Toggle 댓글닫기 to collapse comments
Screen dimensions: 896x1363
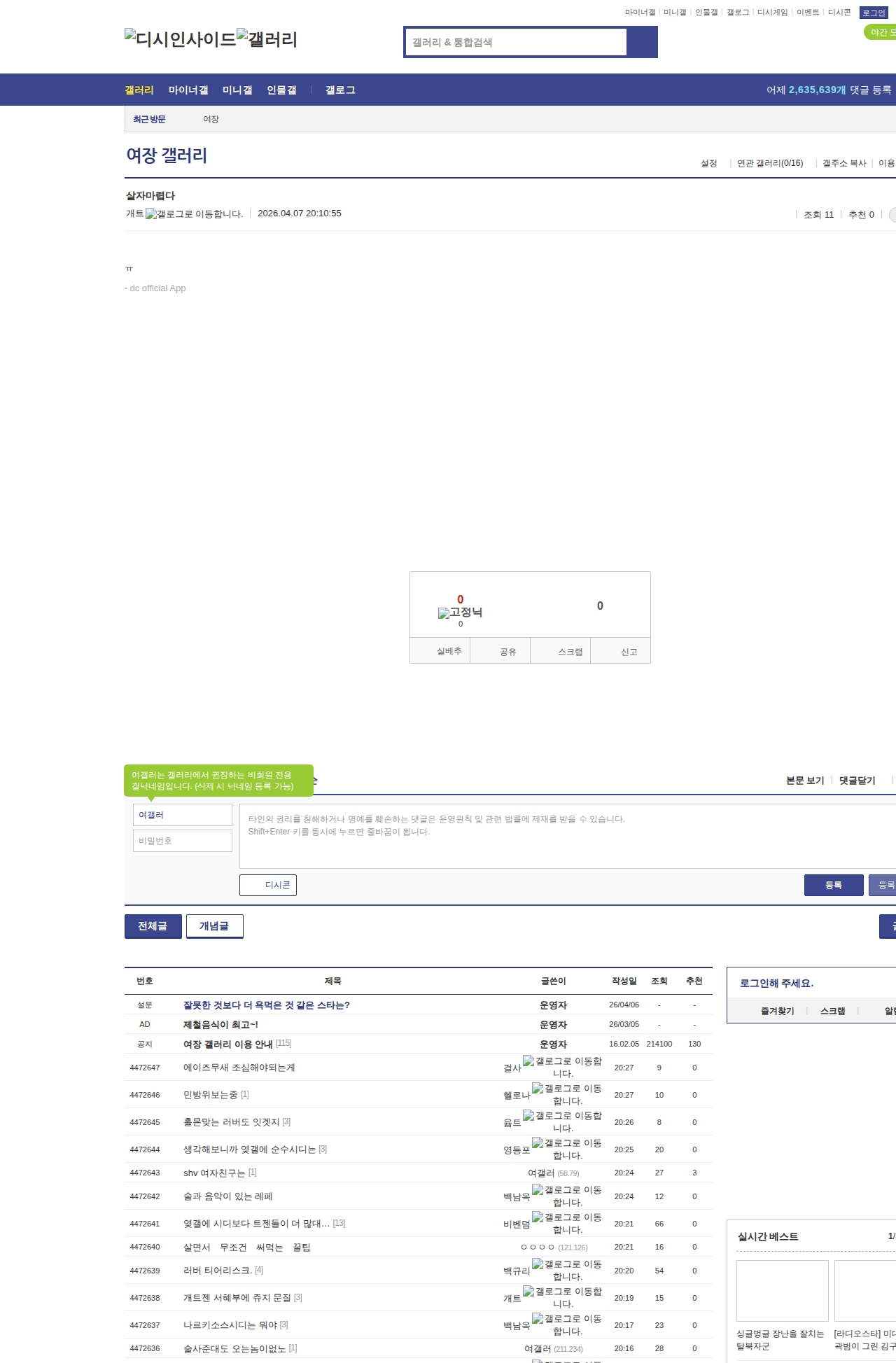(857, 781)
